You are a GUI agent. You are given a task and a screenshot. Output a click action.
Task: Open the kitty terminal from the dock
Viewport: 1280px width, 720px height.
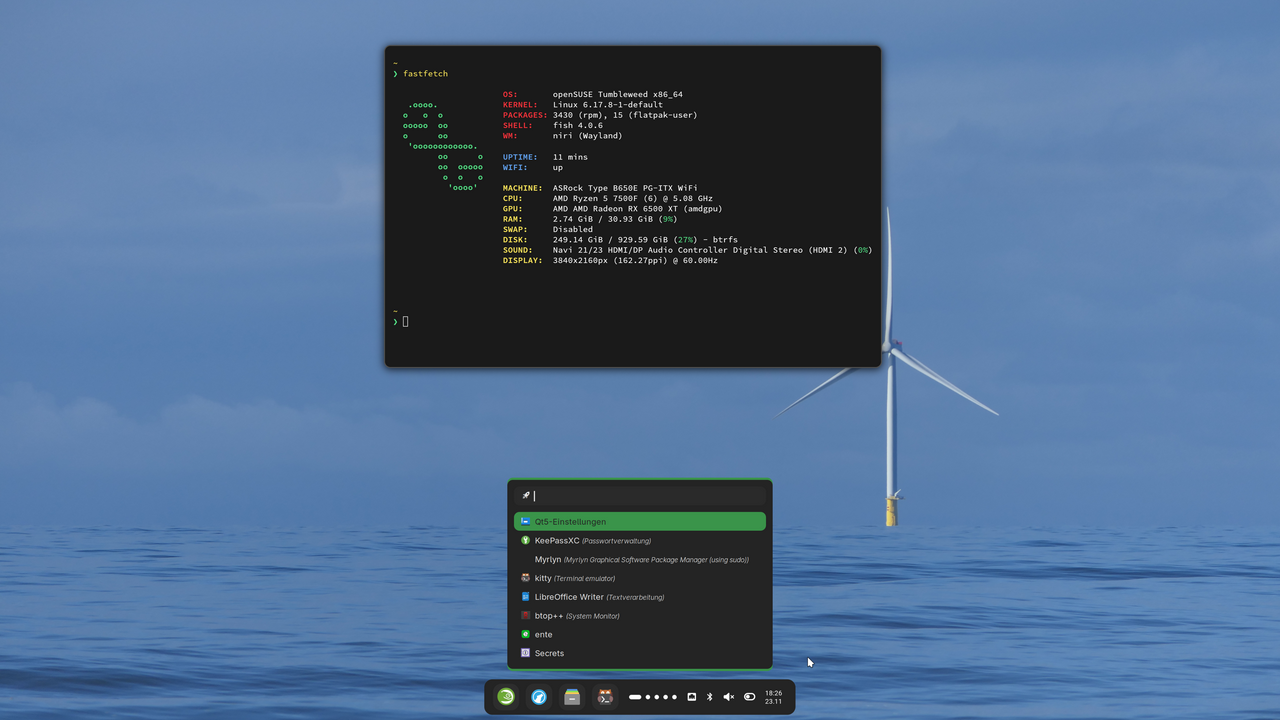click(x=605, y=697)
